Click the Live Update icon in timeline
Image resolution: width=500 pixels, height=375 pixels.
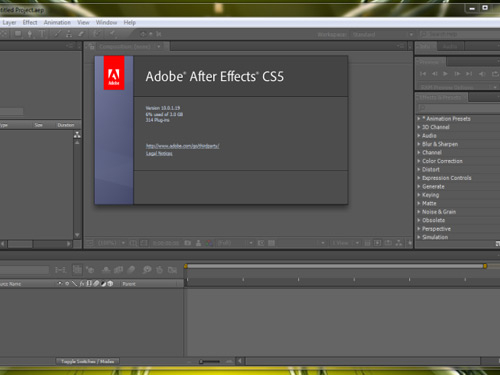click(77, 269)
